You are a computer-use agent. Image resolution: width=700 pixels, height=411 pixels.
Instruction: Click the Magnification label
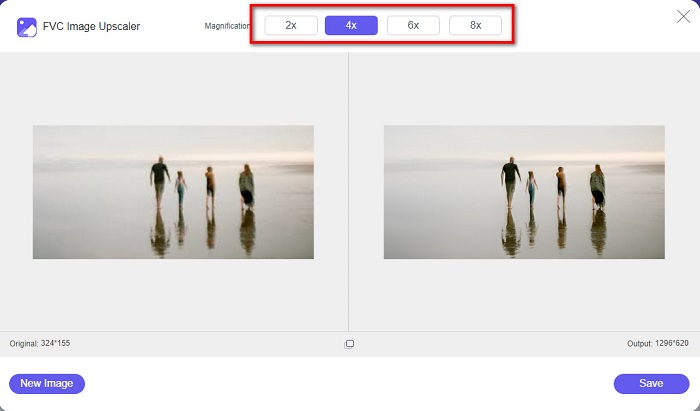(227, 26)
